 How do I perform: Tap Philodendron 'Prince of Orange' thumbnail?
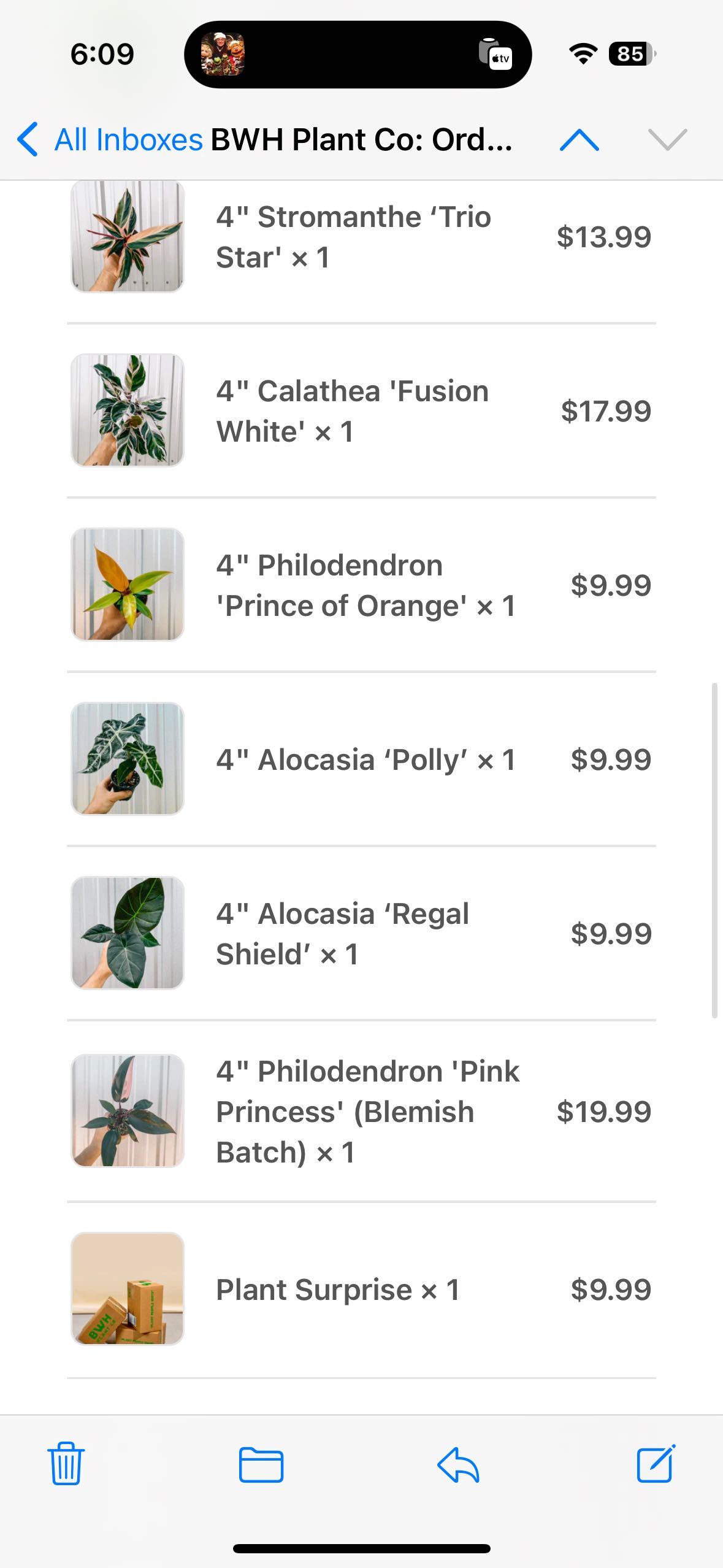click(x=128, y=584)
